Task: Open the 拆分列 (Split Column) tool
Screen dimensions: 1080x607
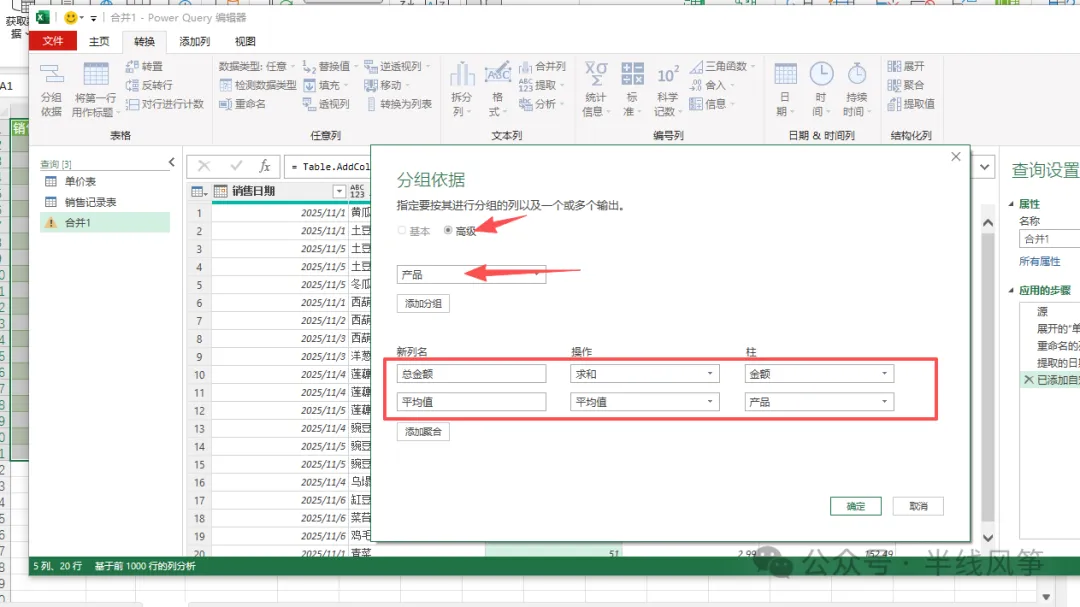Action: click(461, 90)
